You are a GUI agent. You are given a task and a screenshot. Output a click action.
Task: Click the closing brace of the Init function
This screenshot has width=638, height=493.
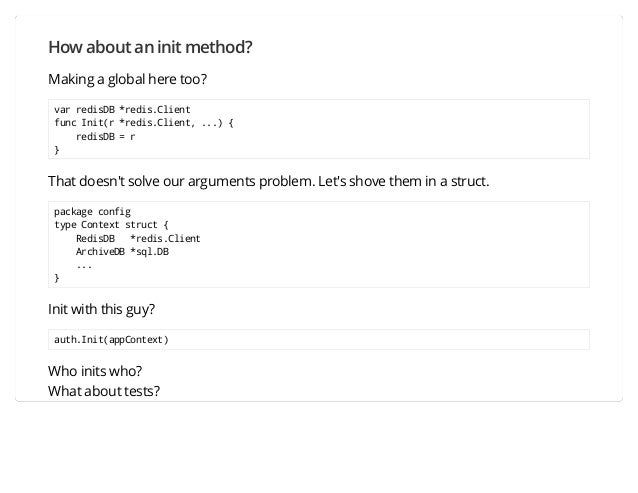pyautogui.click(x=57, y=150)
